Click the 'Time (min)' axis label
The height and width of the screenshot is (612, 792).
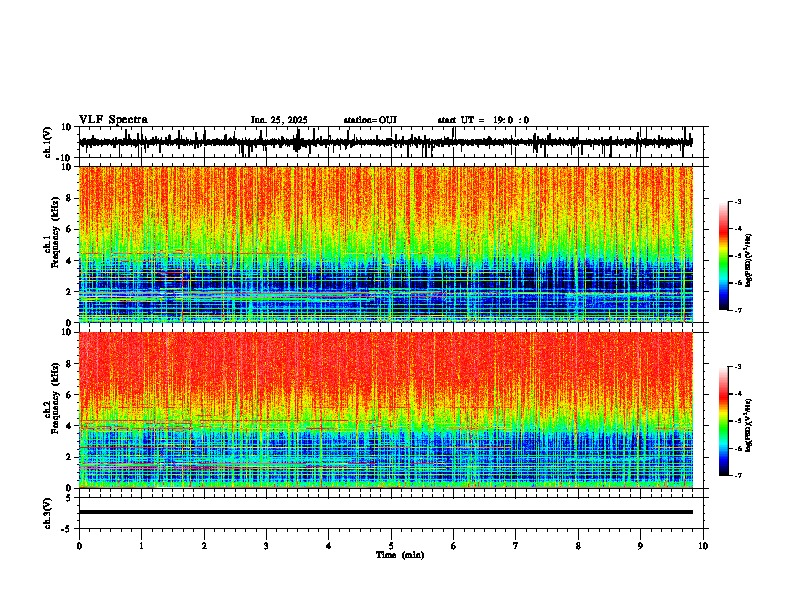(x=400, y=555)
